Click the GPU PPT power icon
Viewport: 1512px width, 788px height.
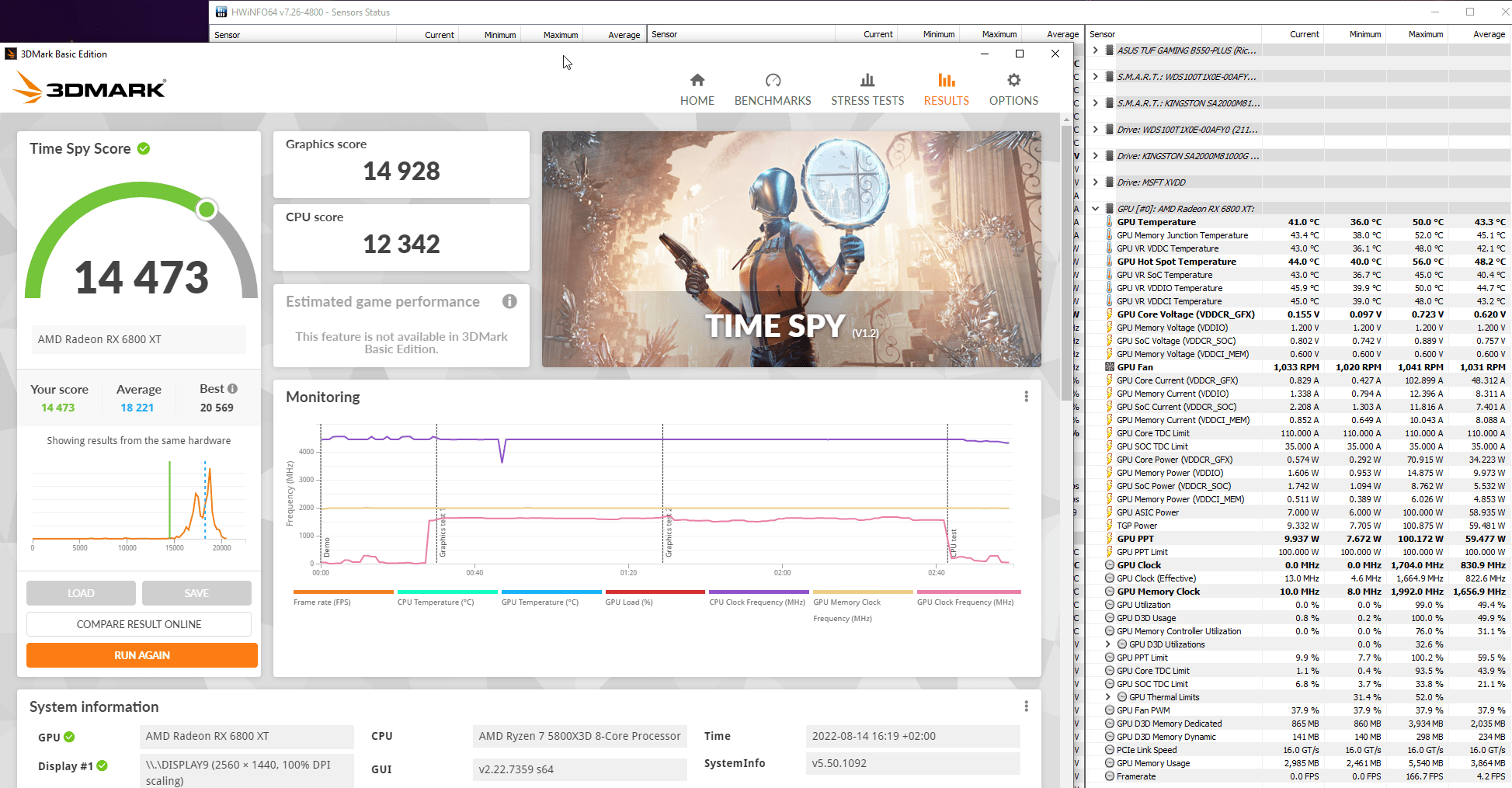(1110, 539)
